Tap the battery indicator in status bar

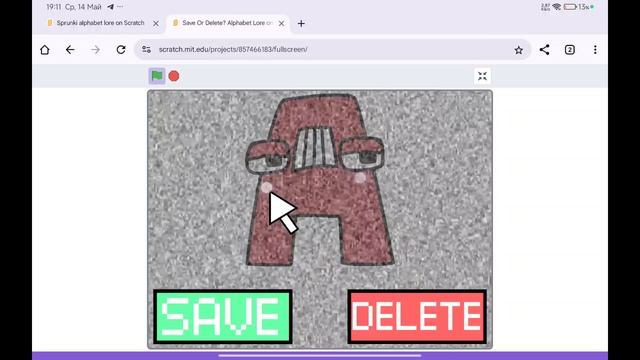(x=570, y=7)
